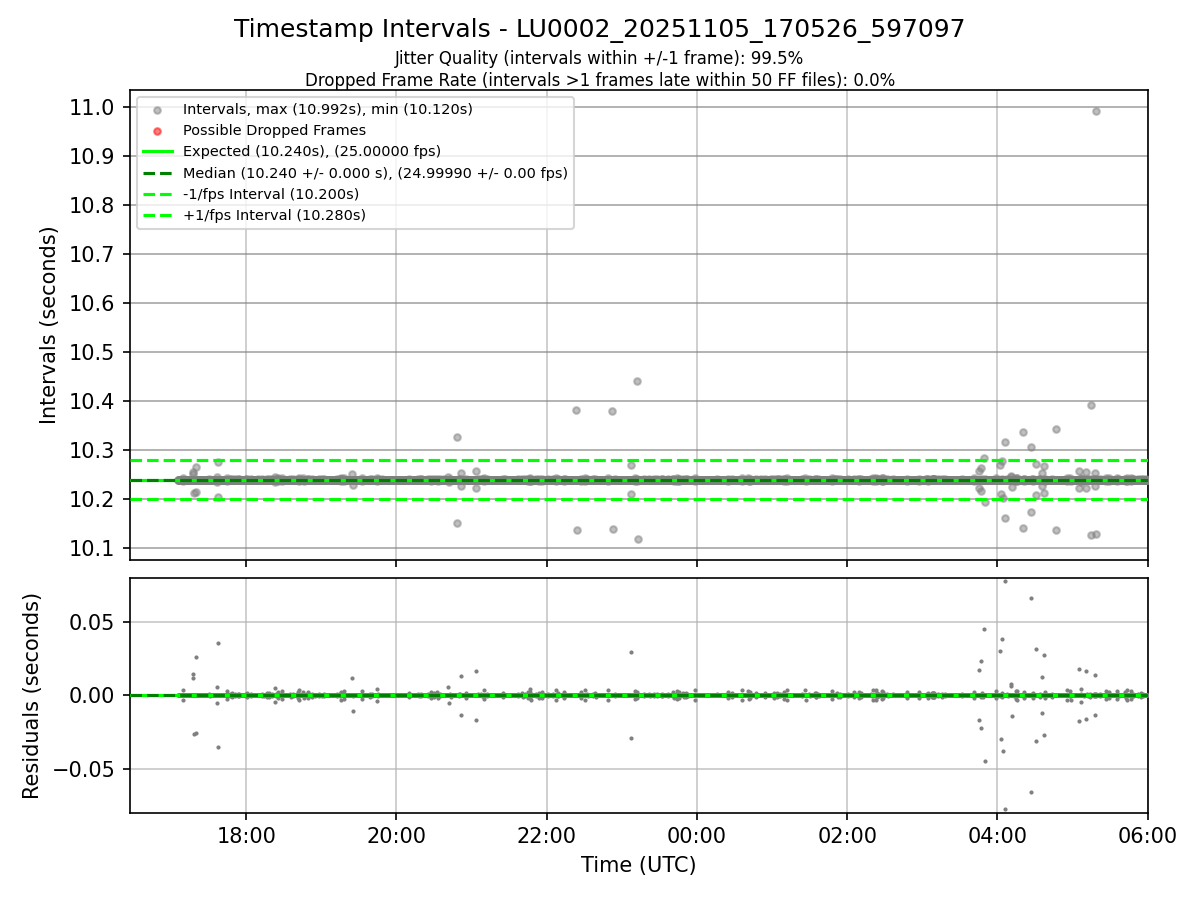The height and width of the screenshot is (900, 1200).
Task: Click the 'Residuals (seconds)' y-axis label
Action: click(x=31, y=696)
